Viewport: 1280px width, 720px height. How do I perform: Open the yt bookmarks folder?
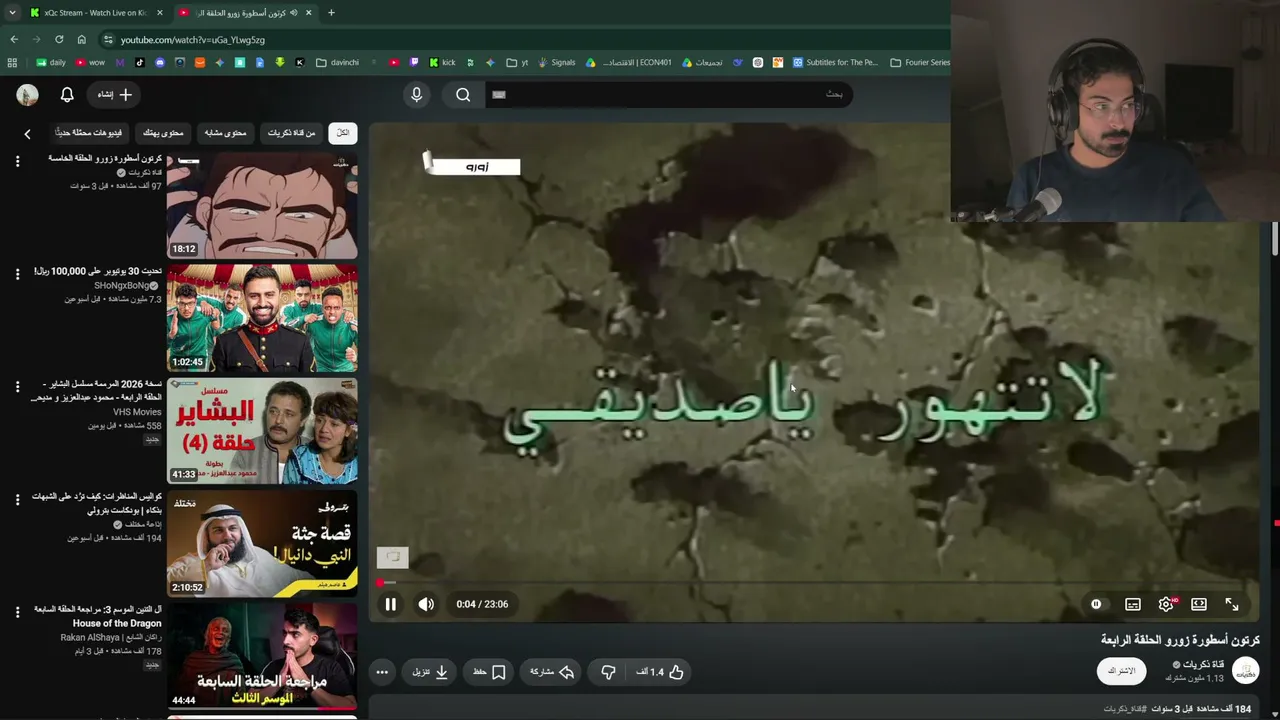(x=517, y=62)
